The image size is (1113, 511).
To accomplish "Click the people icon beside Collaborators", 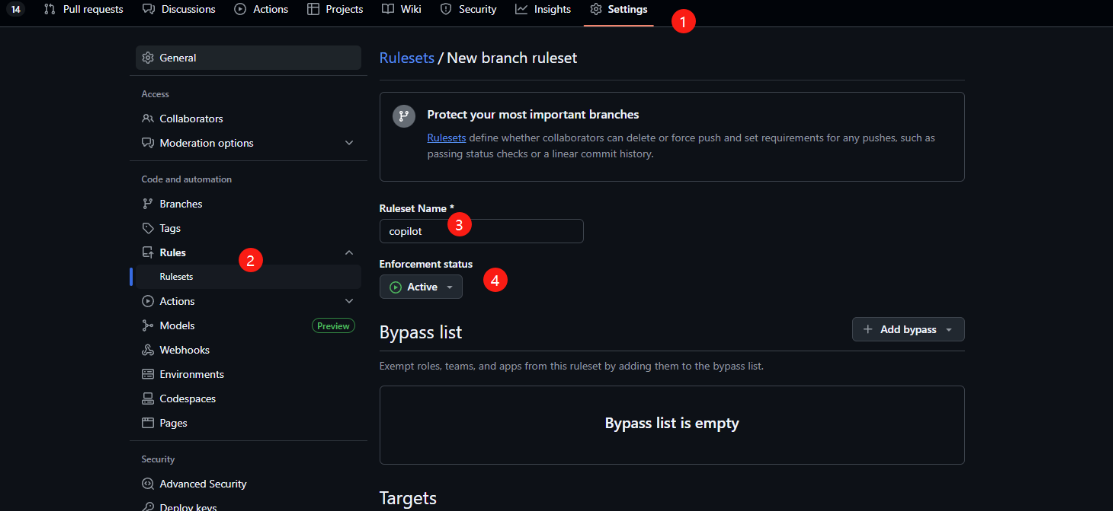I will point(148,119).
